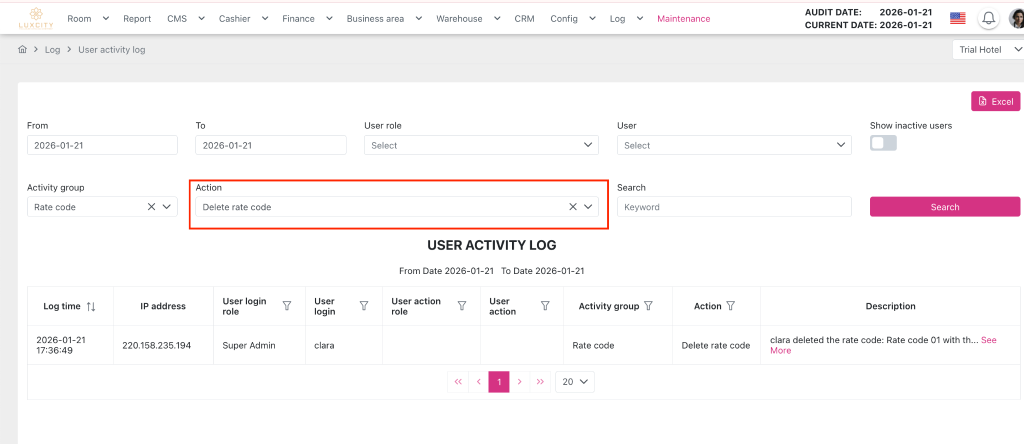Screen dimensions: 1024x444
Task: Click See More in description
Action: tap(988, 340)
